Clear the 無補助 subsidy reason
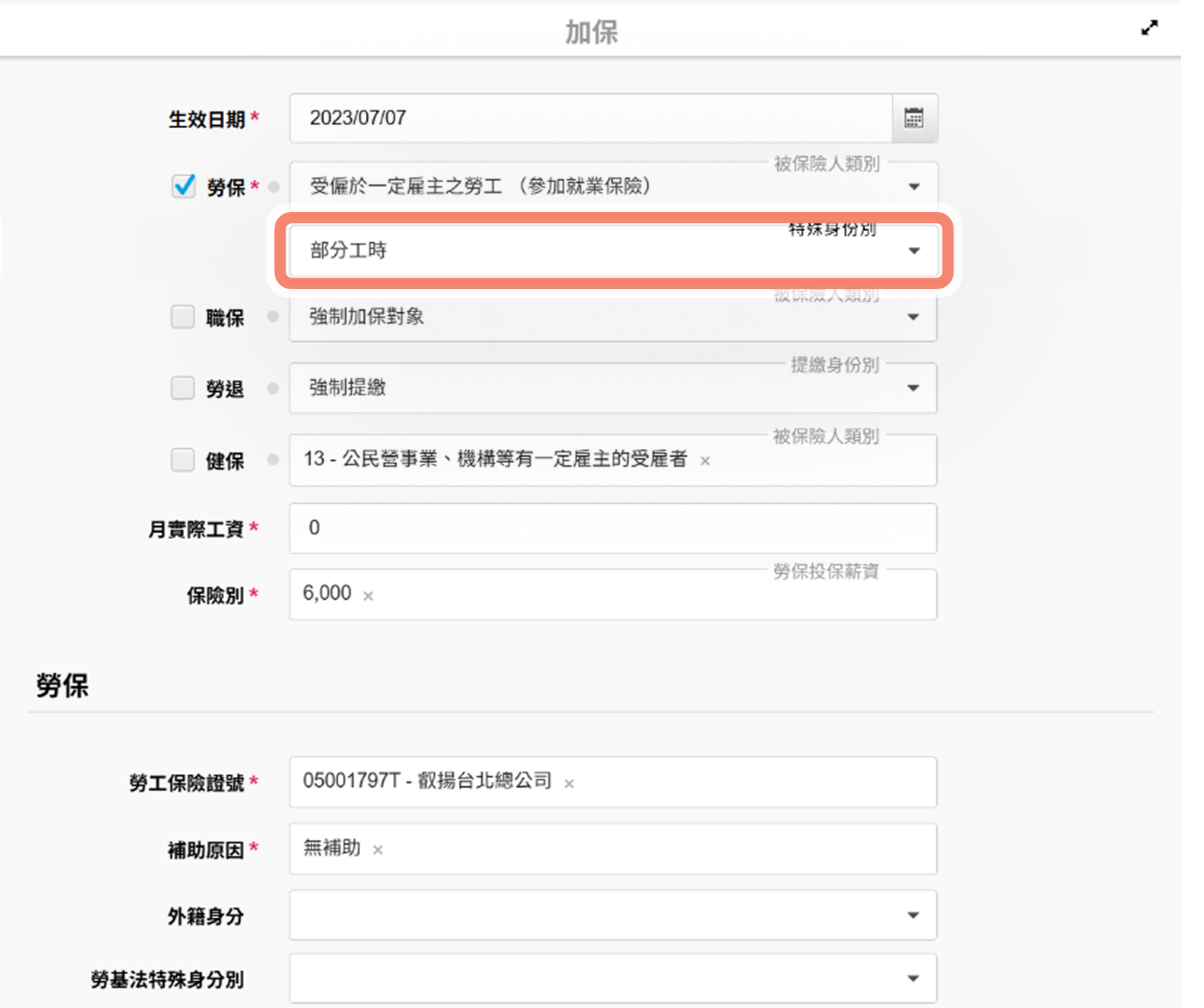 (378, 850)
